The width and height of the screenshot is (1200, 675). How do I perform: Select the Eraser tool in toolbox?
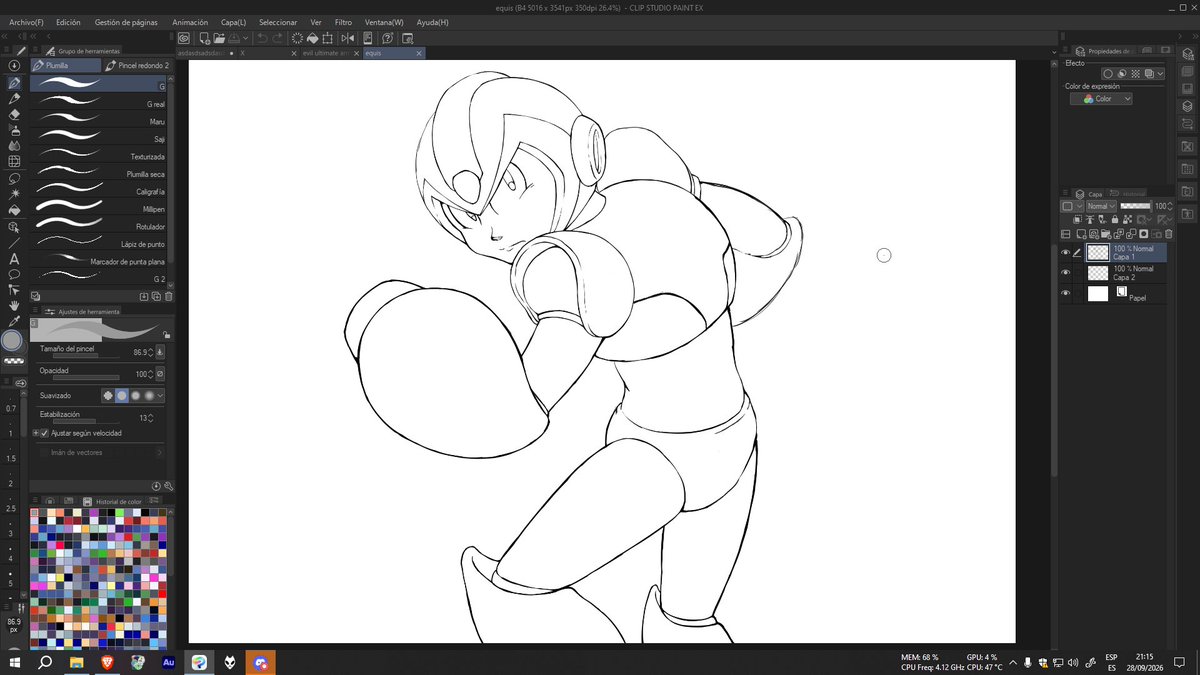(x=15, y=115)
